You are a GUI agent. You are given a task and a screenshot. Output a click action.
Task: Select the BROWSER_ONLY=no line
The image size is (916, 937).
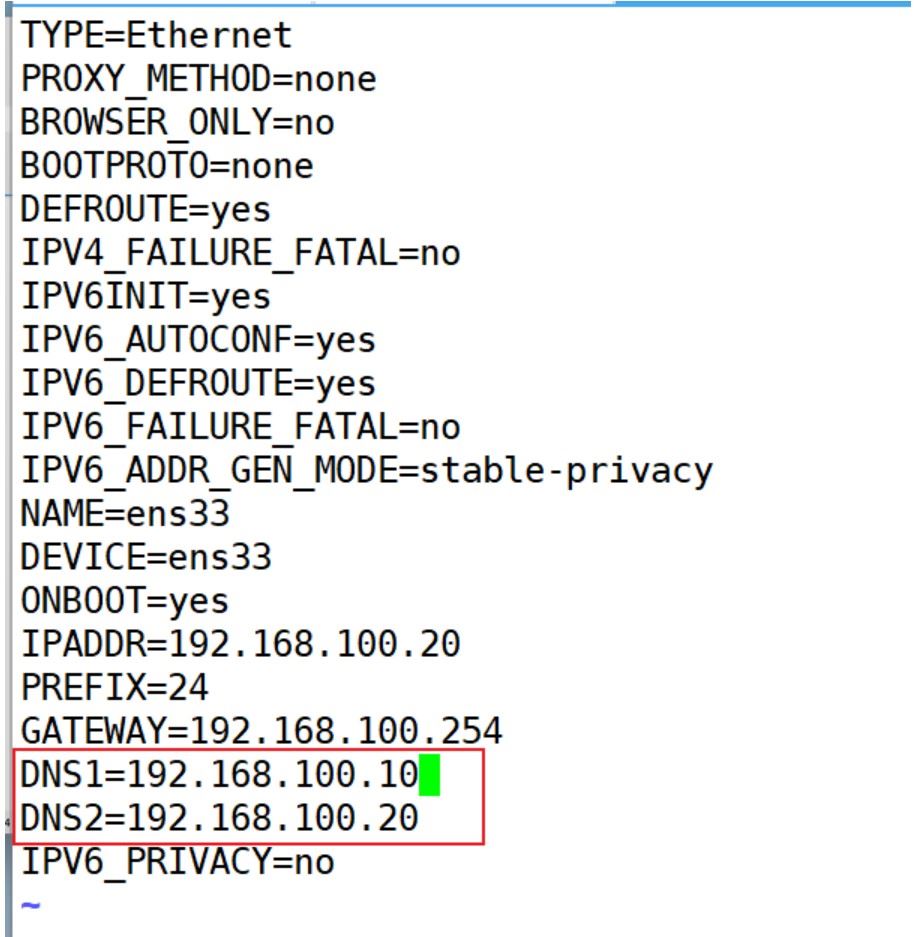click(x=177, y=122)
